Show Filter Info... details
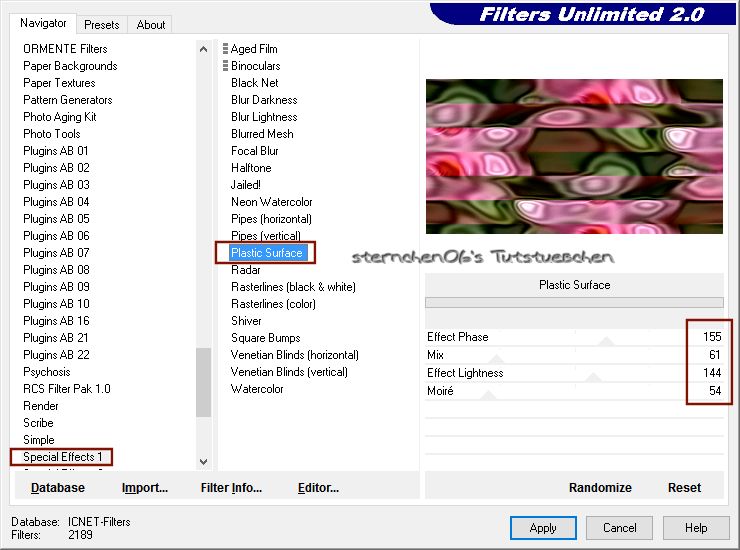Image resolution: width=740 pixels, height=550 pixels. 231,488
